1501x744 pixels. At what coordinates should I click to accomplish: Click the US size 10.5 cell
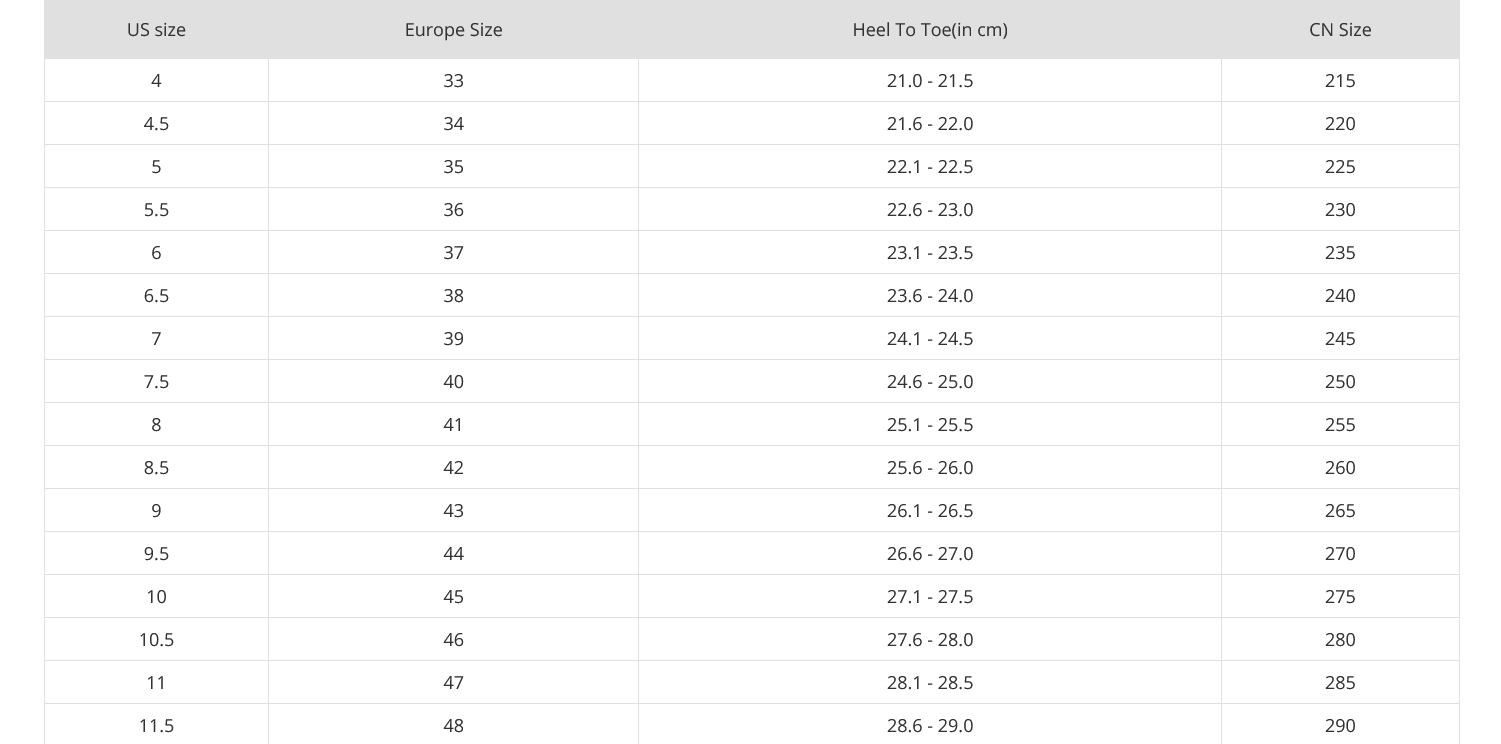(156, 639)
